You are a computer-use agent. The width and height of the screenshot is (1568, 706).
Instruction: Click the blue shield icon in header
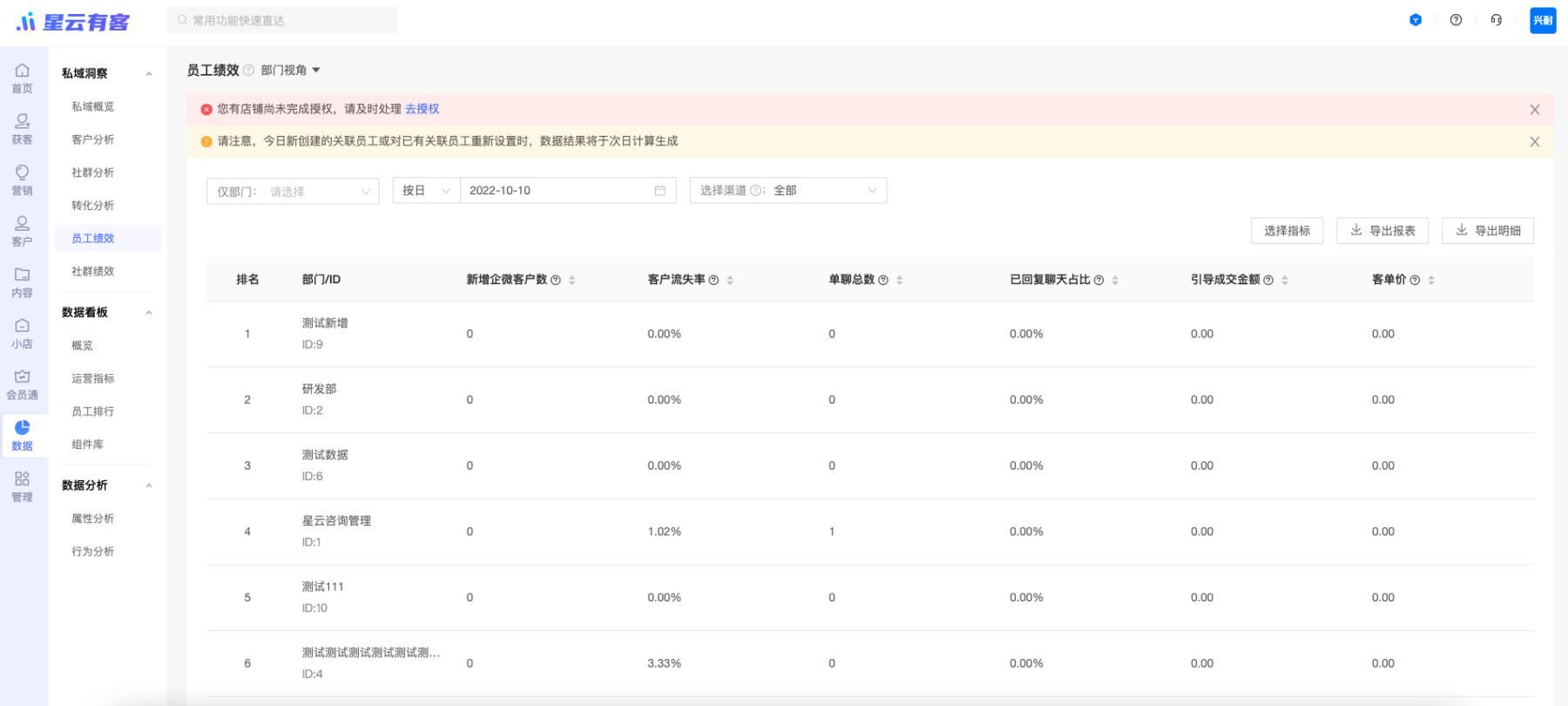1416,20
